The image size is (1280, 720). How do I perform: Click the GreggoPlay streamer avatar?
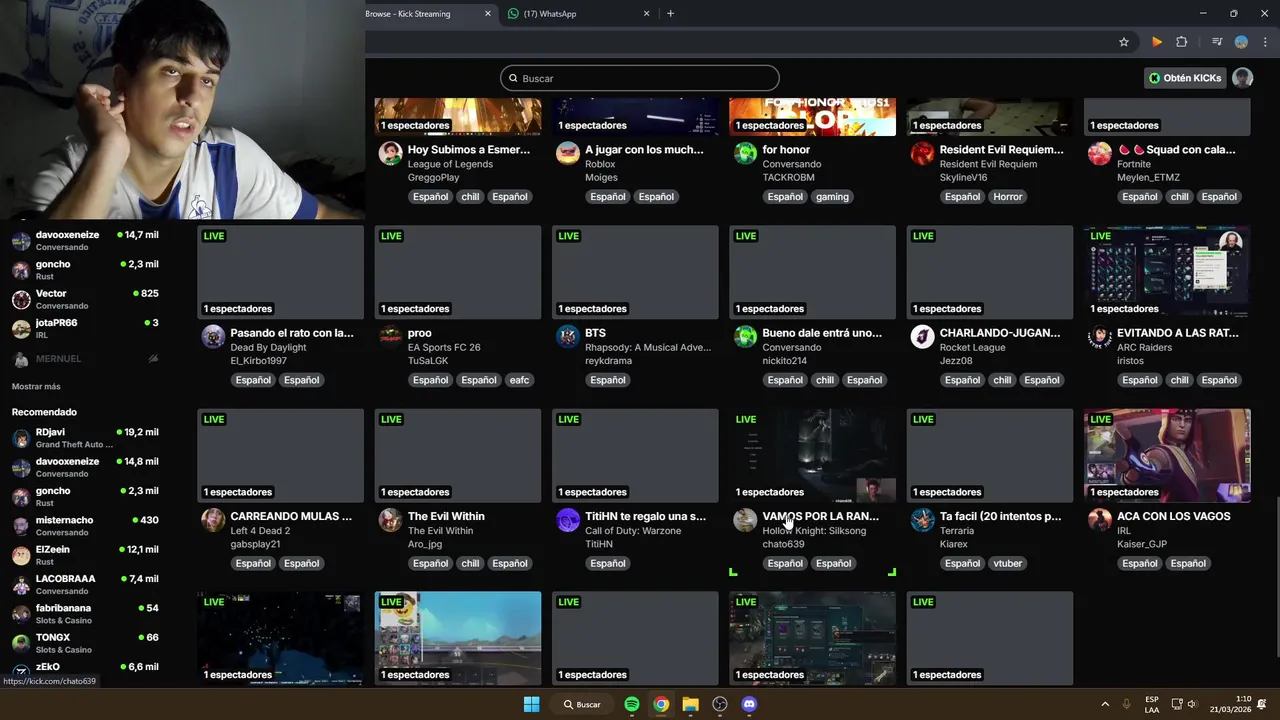pyautogui.click(x=390, y=153)
